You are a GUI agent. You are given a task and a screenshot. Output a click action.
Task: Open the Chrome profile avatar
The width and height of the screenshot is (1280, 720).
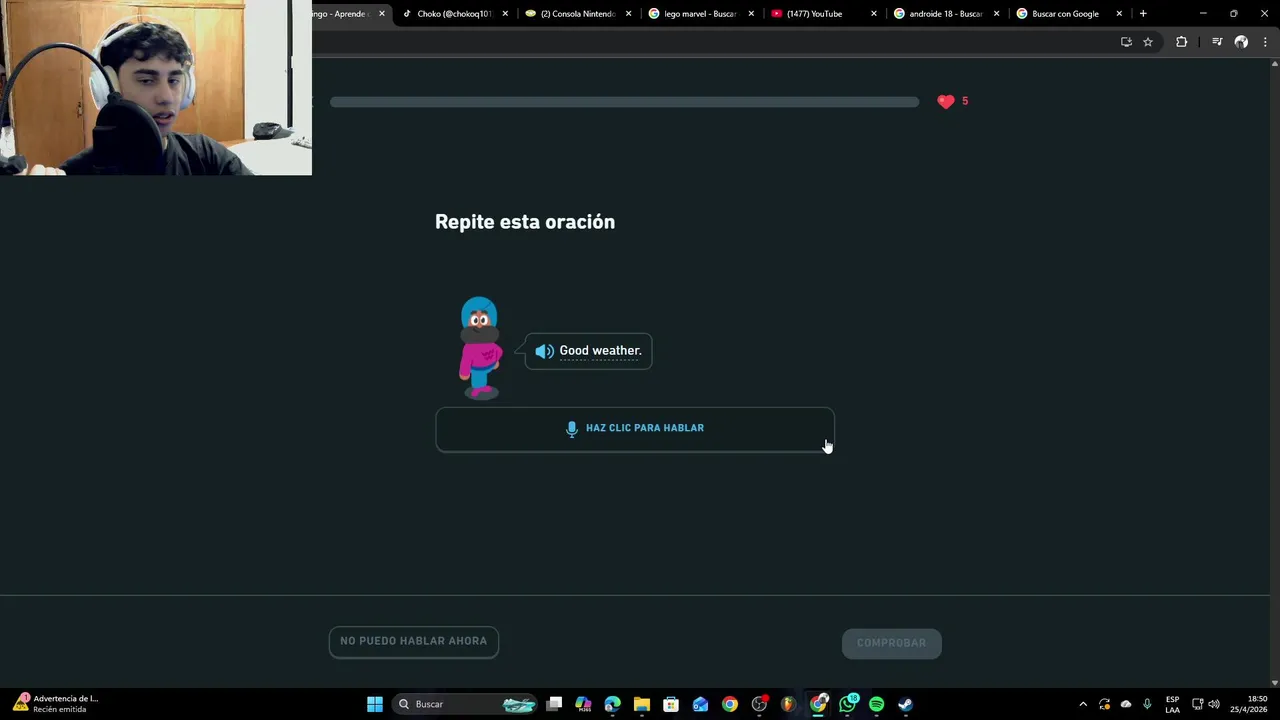pos(1241,42)
